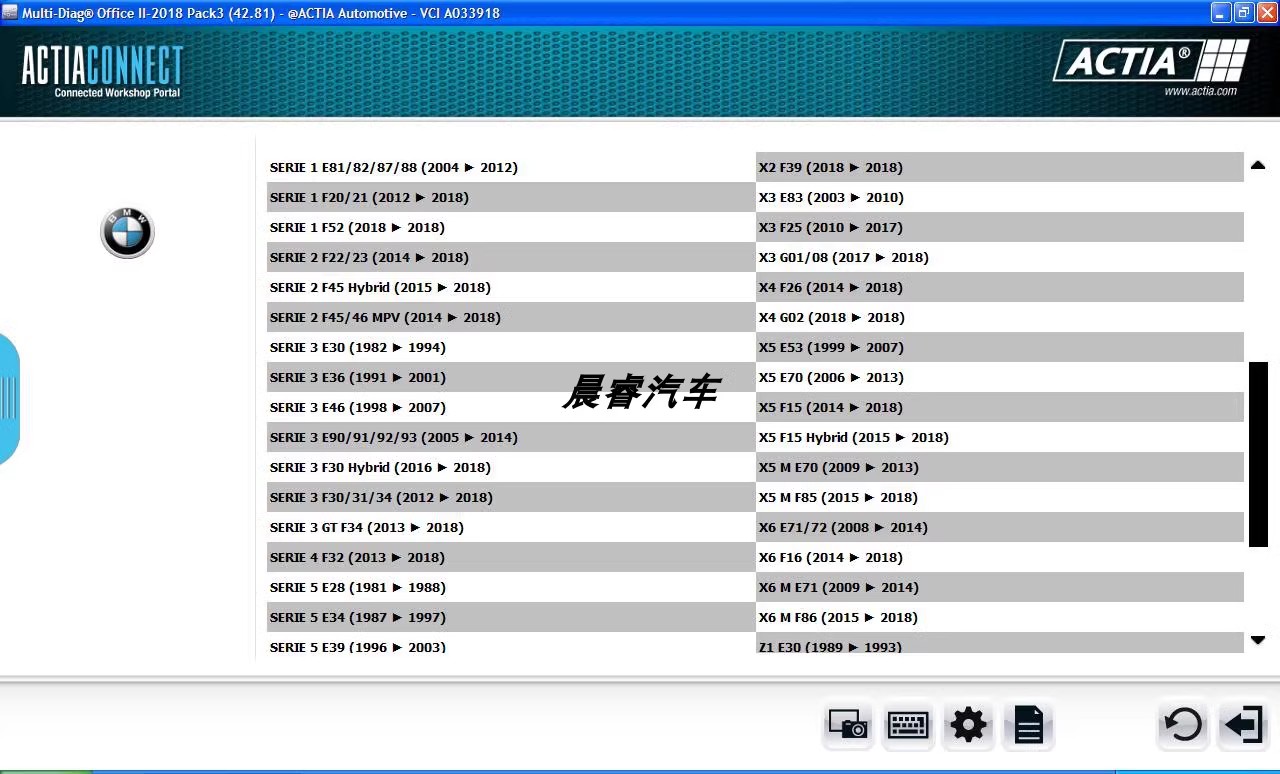
Task: Click the exit door icon
Action: [x=1244, y=724]
